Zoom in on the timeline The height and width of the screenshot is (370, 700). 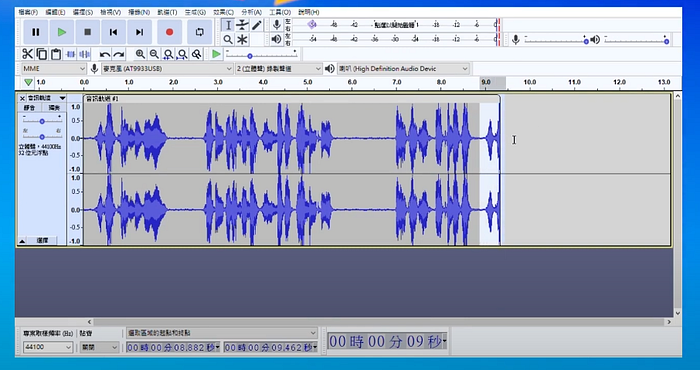pyautogui.click(x=140, y=54)
